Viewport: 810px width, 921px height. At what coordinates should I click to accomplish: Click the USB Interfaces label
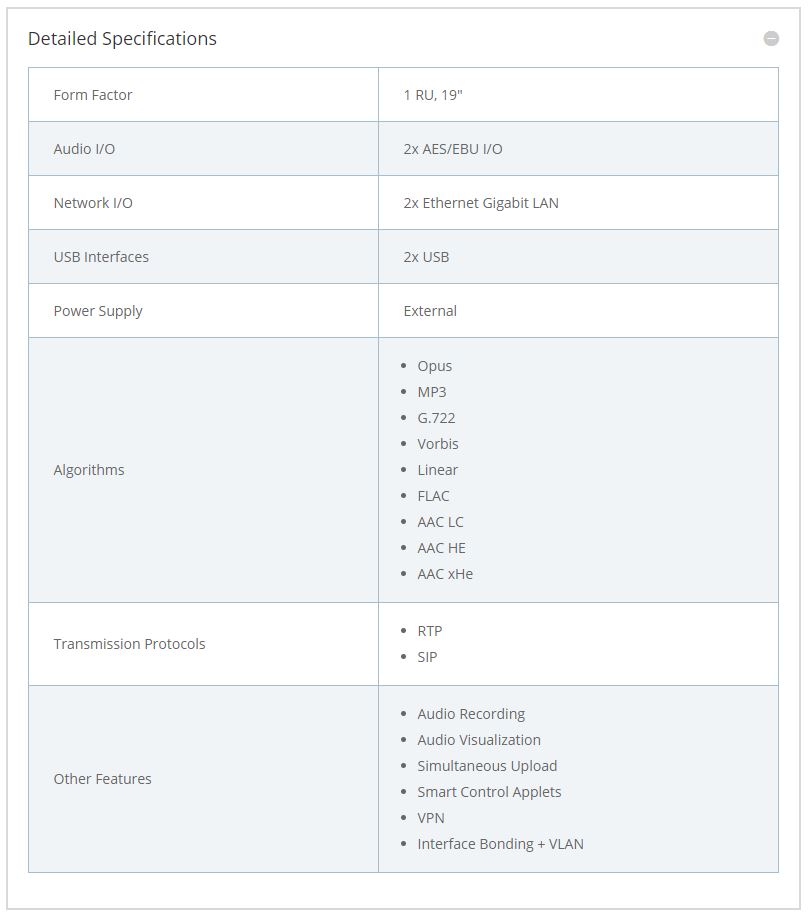point(101,257)
